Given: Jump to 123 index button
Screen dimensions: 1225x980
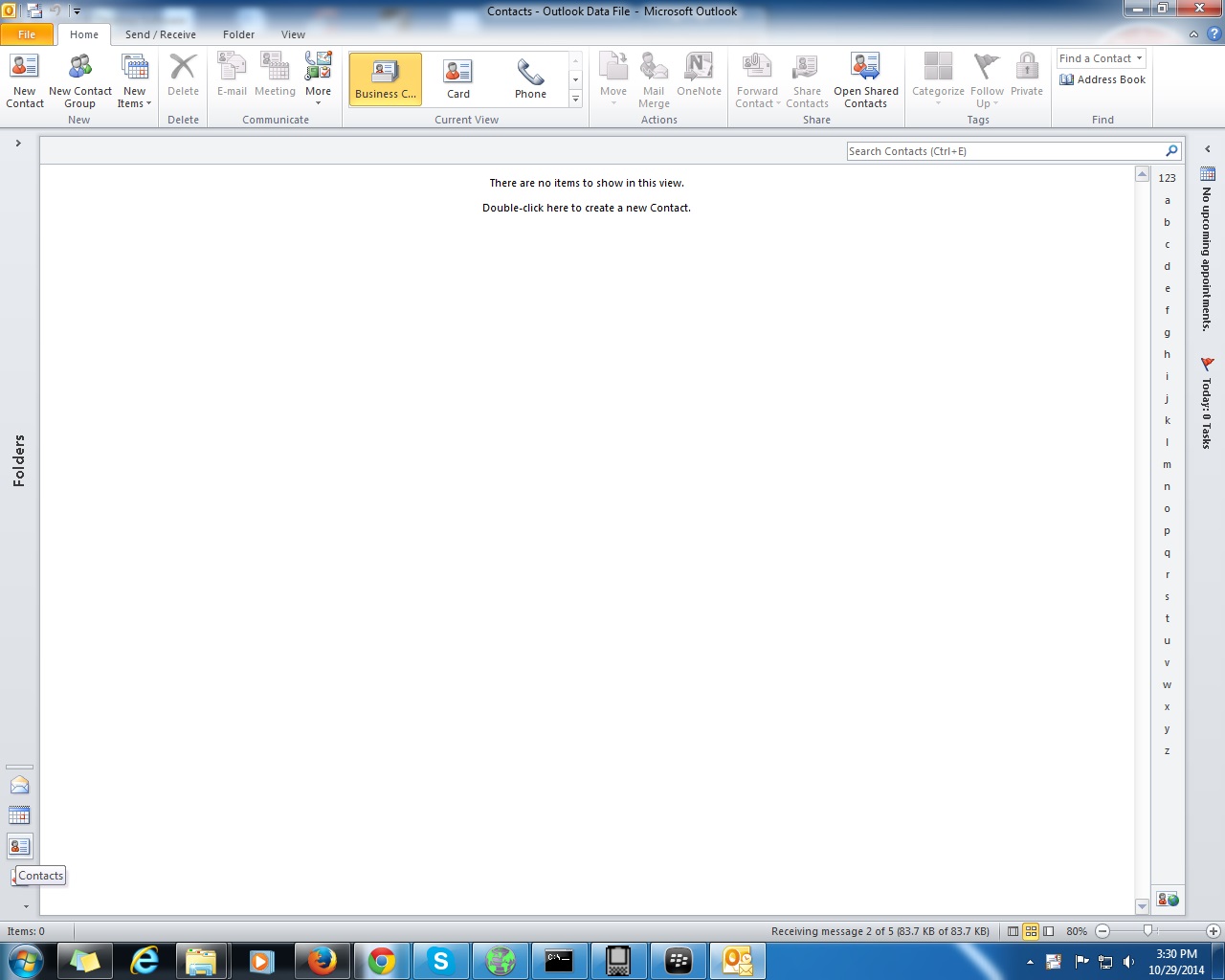Looking at the screenshot, I should click(1167, 178).
